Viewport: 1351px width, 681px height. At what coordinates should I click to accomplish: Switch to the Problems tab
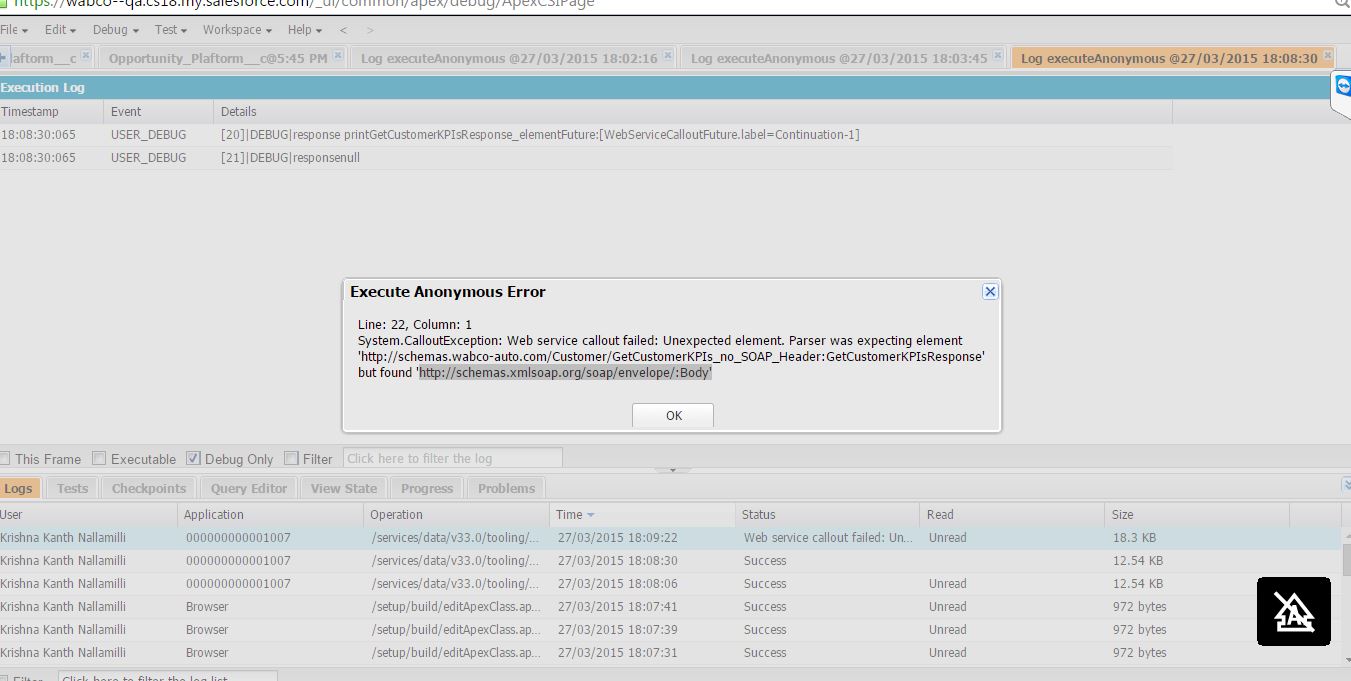[x=506, y=488]
